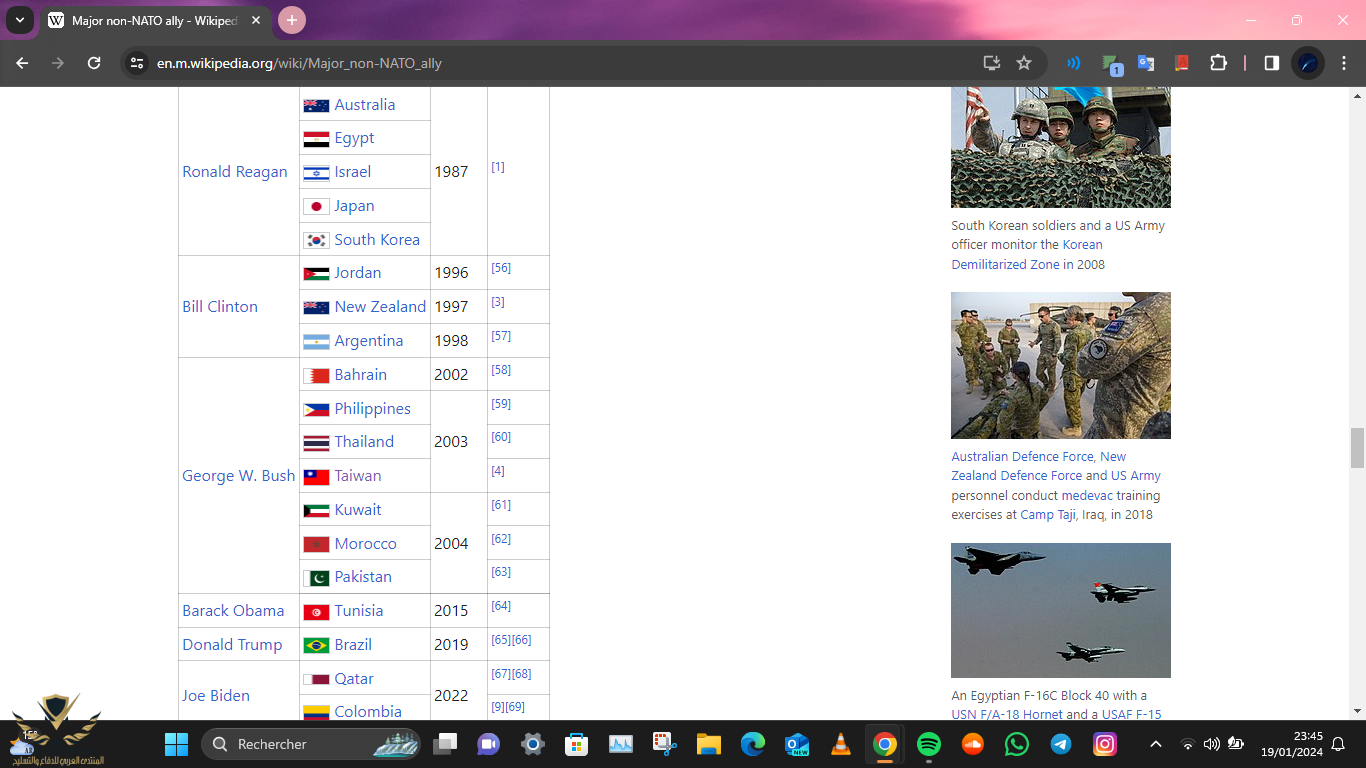
Task: Click the Australia country link
Action: pos(365,105)
